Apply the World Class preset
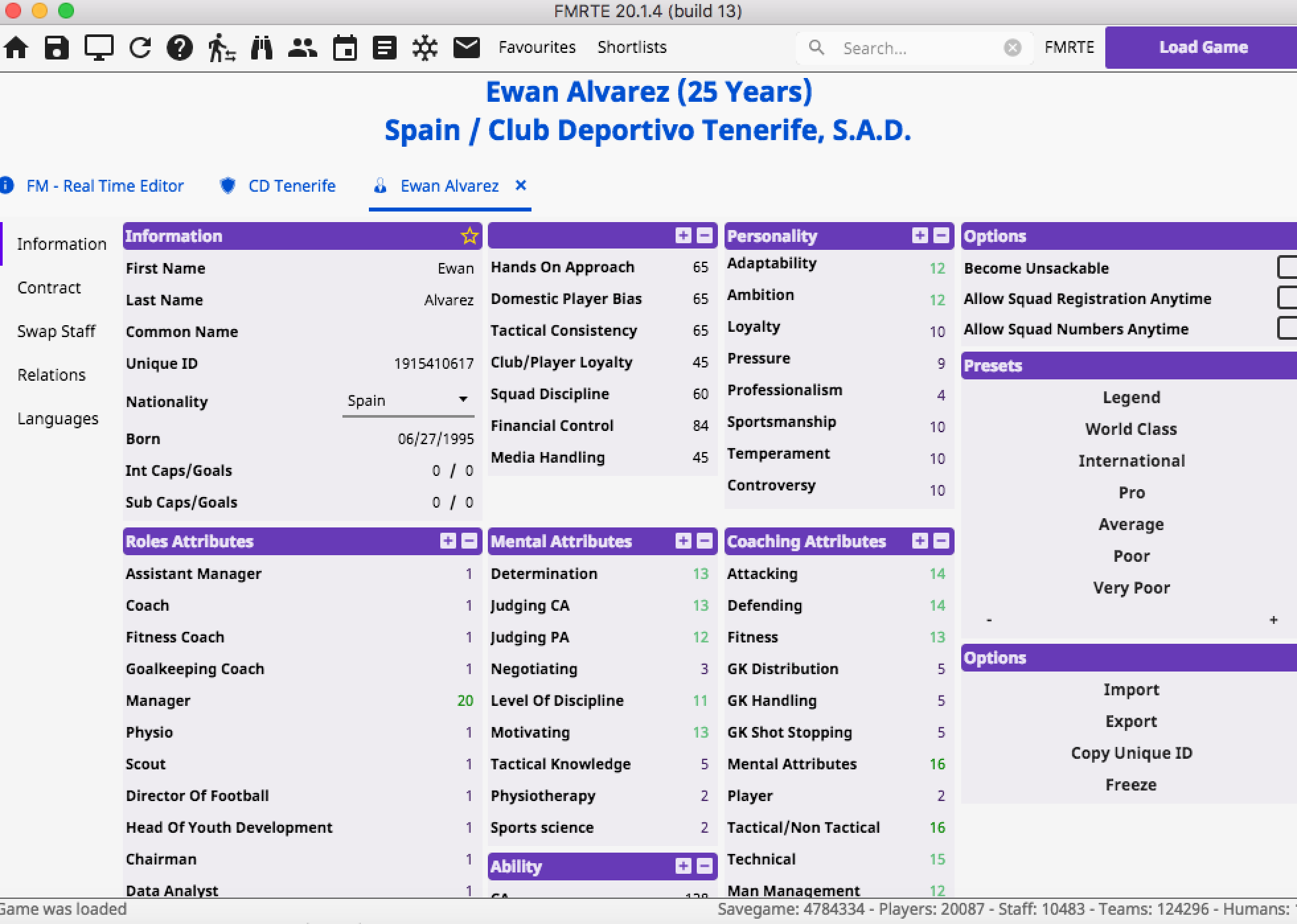Image resolution: width=1297 pixels, height=924 pixels. click(1131, 429)
